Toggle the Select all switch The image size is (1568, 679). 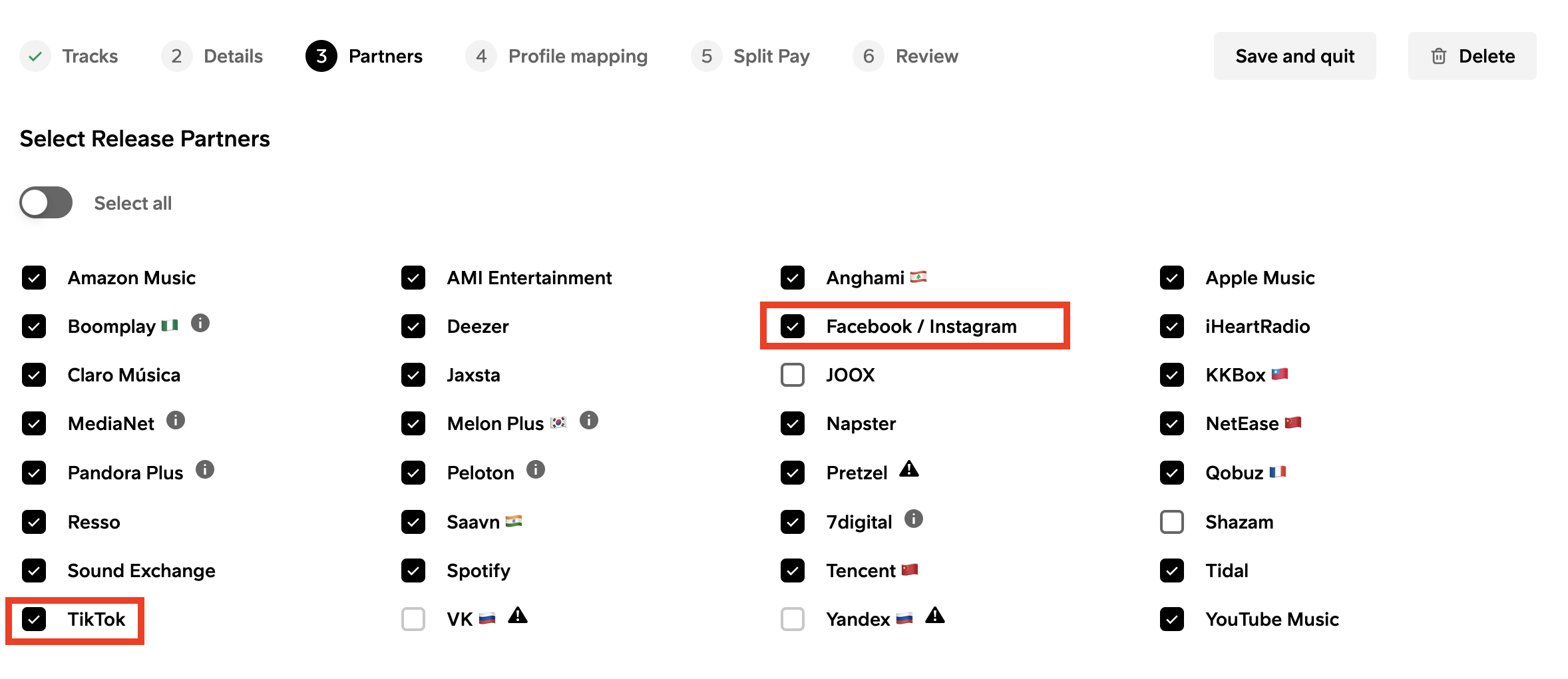(x=46, y=202)
